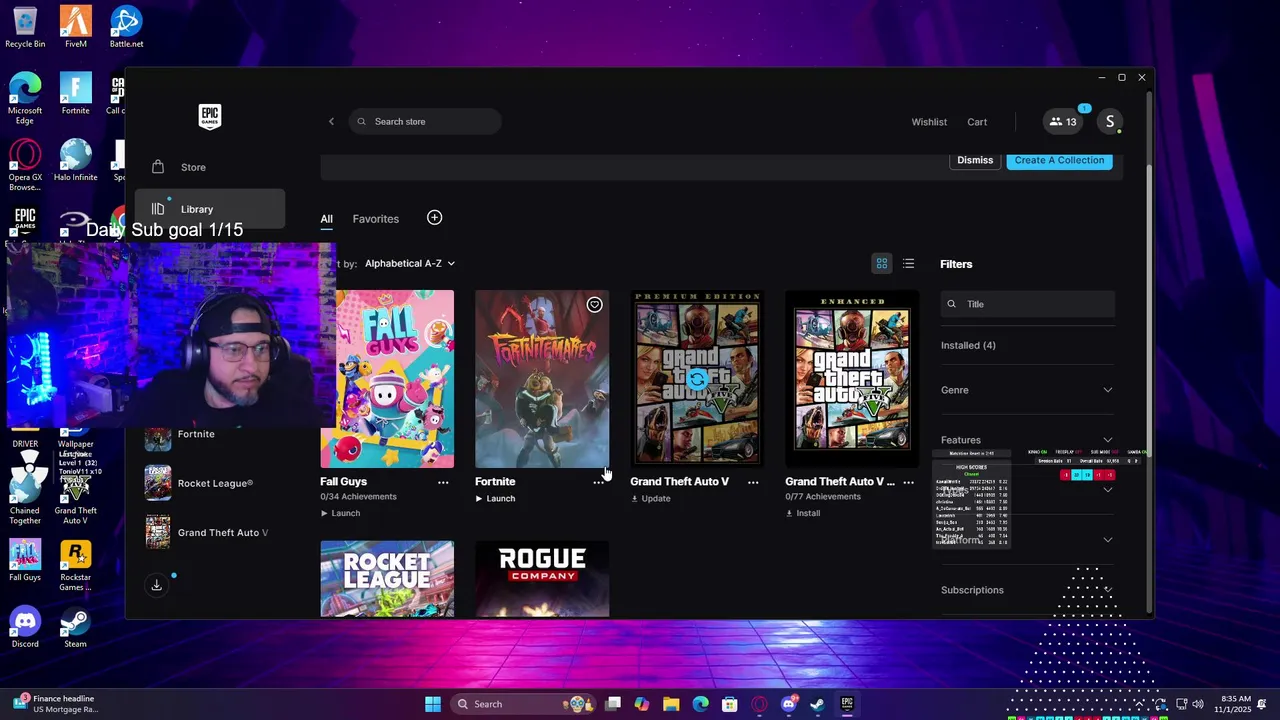Open the Recycle Bin desktop icon
This screenshot has height=720, width=1280.
[x=25, y=27]
